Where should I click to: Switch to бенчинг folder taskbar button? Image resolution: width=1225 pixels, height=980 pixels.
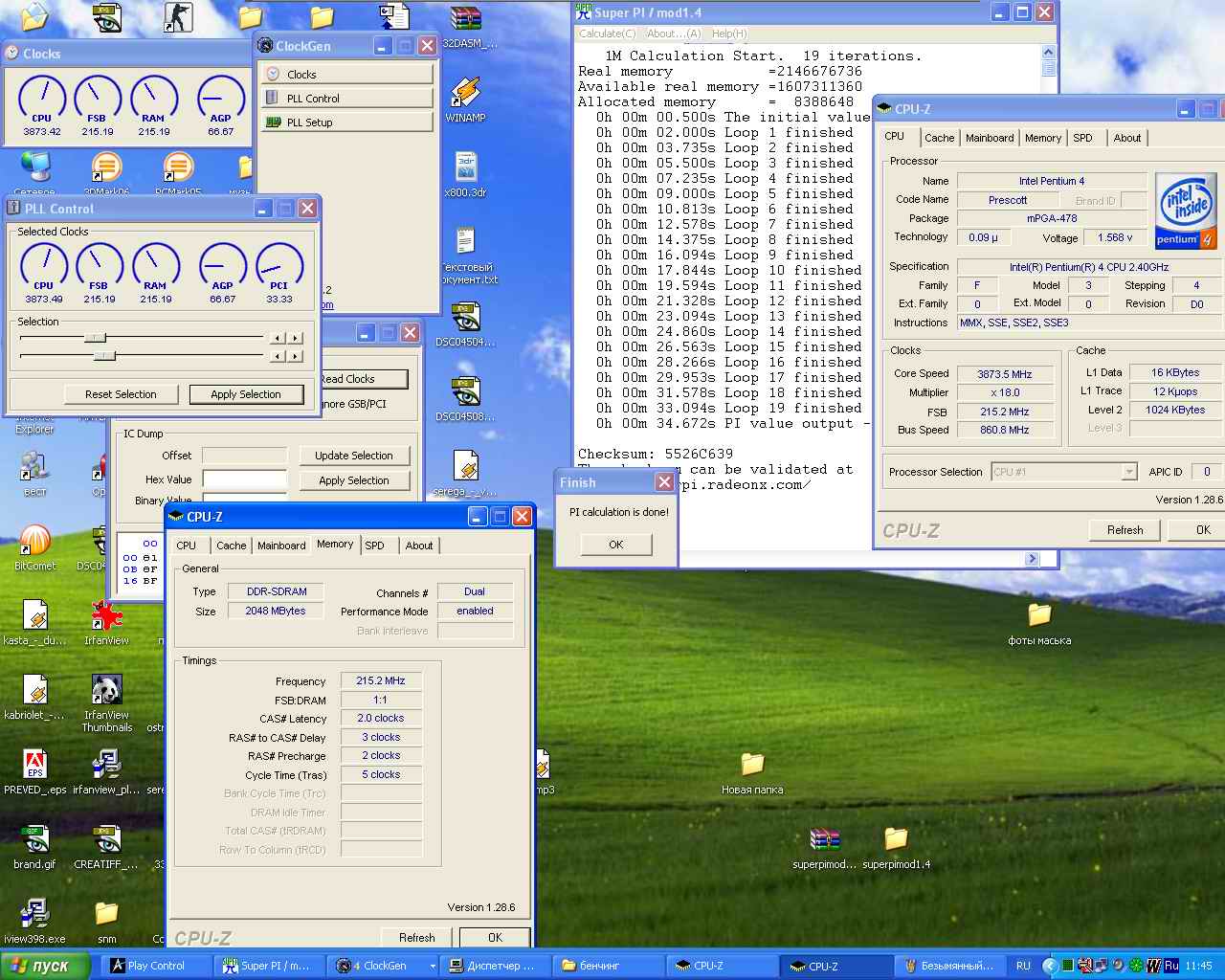click(610, 967)
